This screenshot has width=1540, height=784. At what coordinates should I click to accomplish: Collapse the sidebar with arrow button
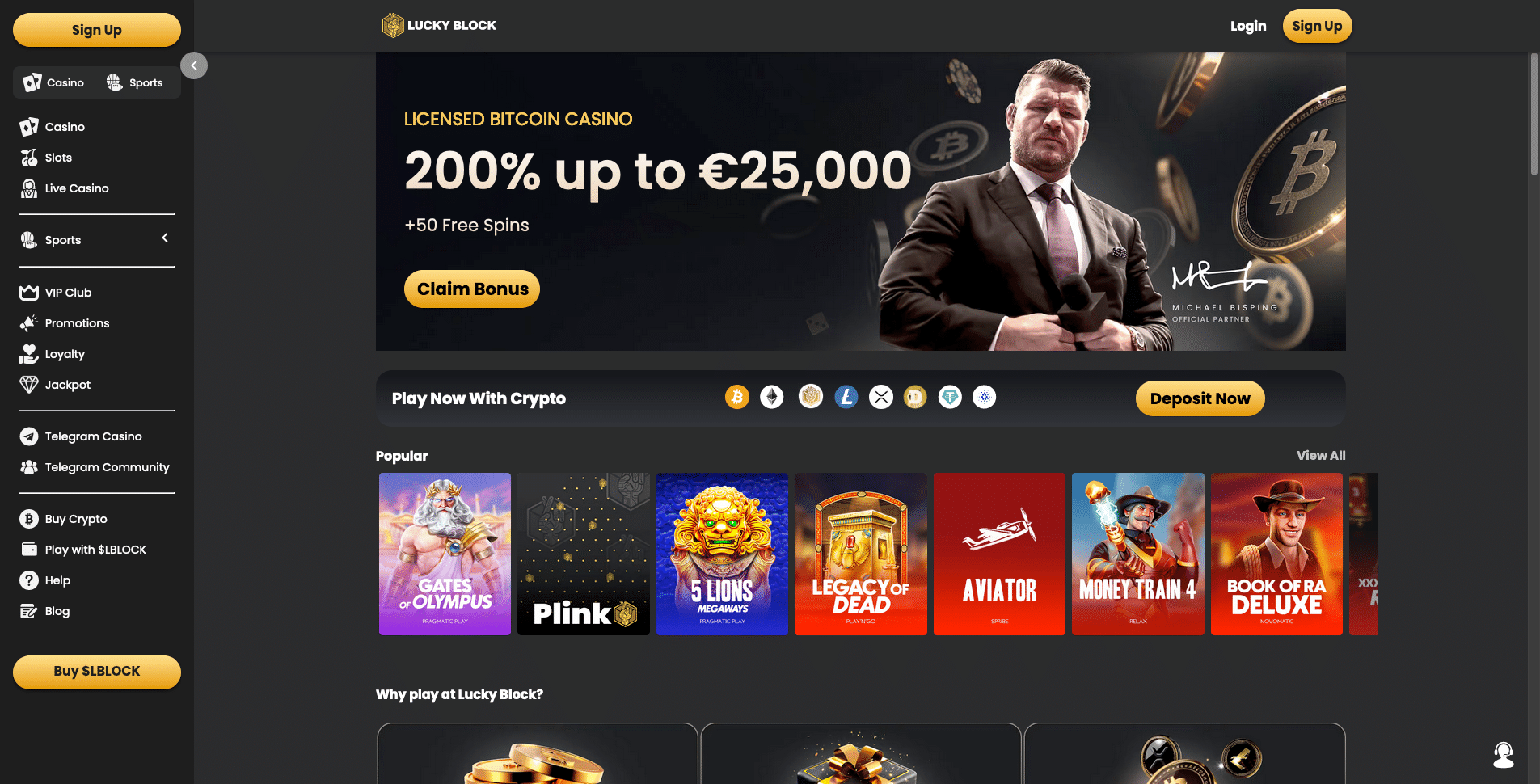tap(194, 65)
